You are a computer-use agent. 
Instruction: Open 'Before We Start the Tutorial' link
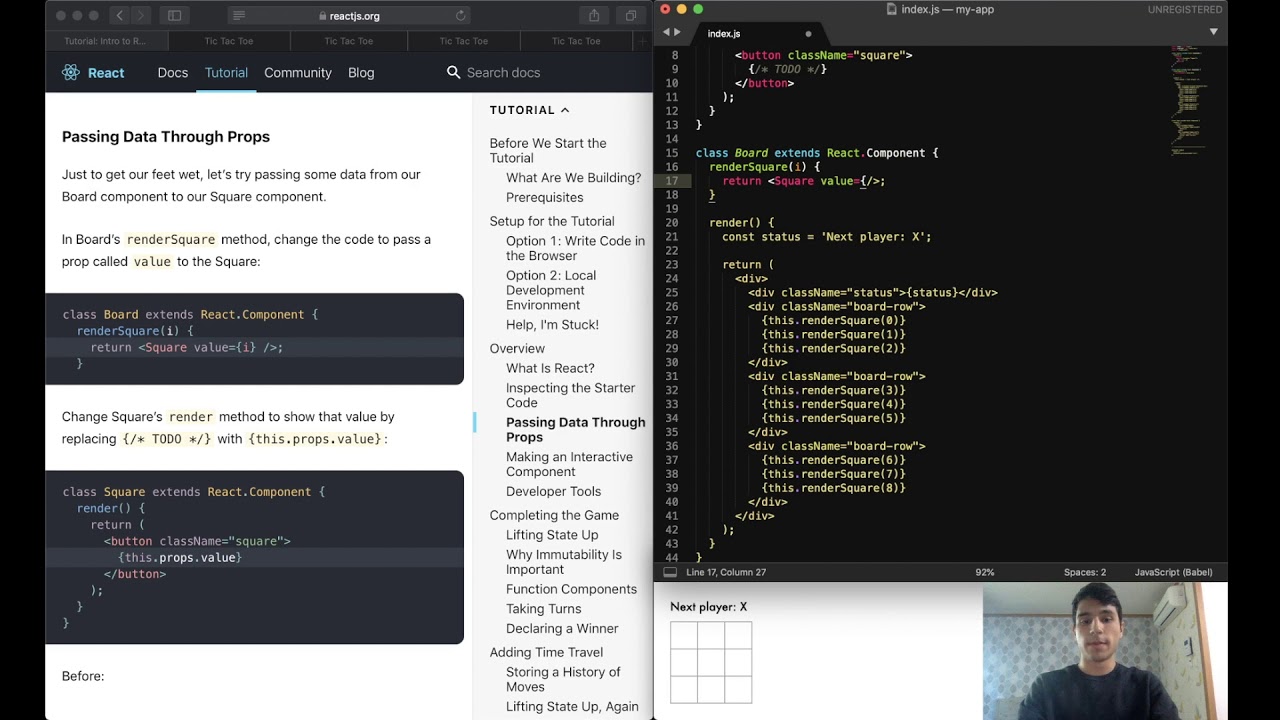click(548, 150)
